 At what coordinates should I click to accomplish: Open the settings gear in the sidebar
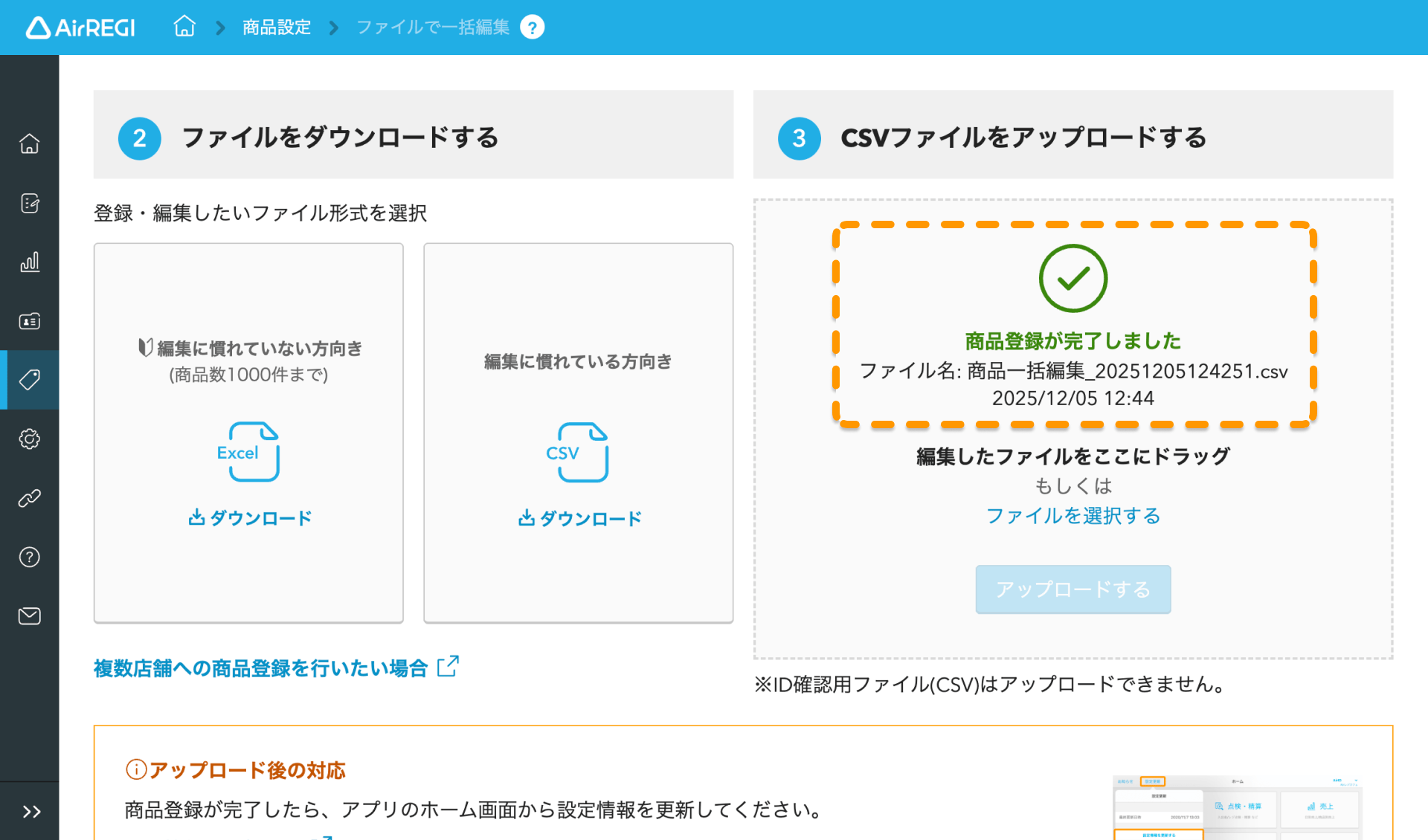coord(30,439)
